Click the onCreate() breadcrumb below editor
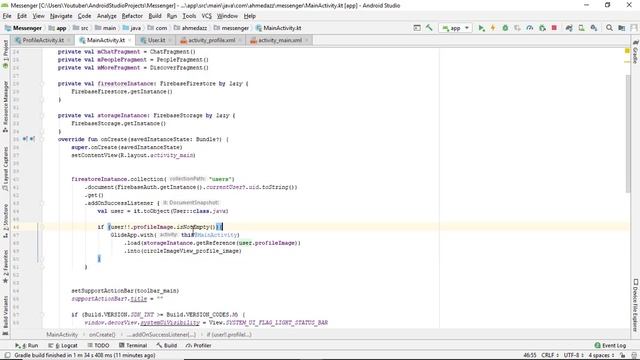Image resolution: width=640 pixels, height=360 pixels. pos(102,335)
